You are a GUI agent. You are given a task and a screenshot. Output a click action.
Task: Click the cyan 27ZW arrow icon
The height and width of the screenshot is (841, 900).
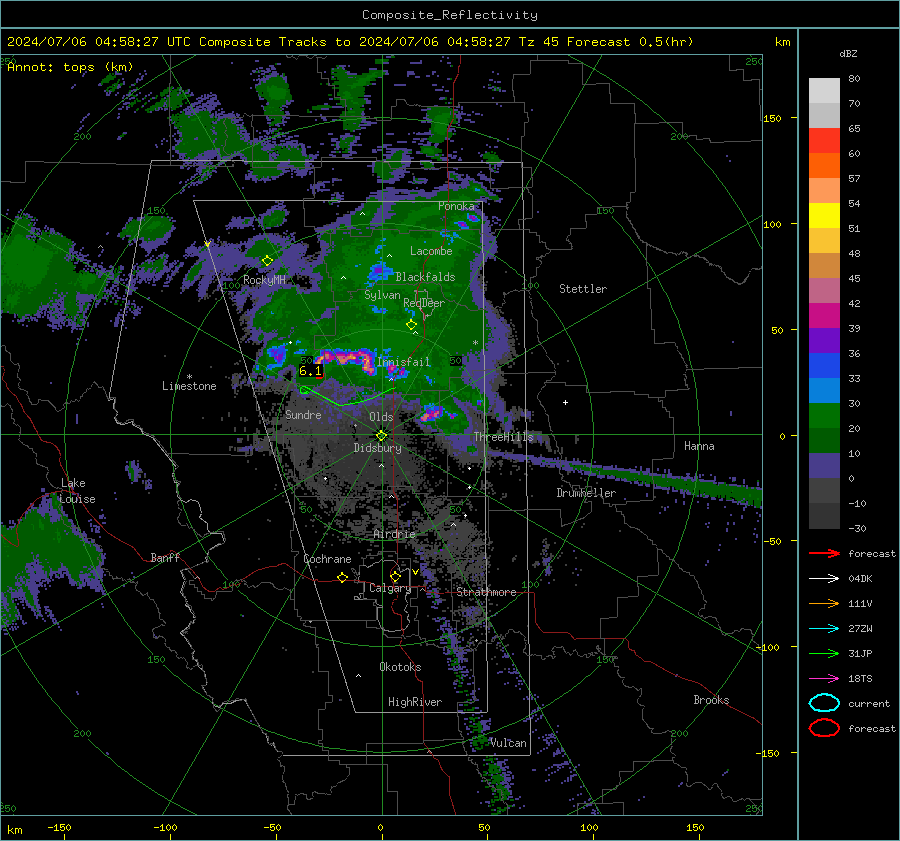[x=824, y=629]
